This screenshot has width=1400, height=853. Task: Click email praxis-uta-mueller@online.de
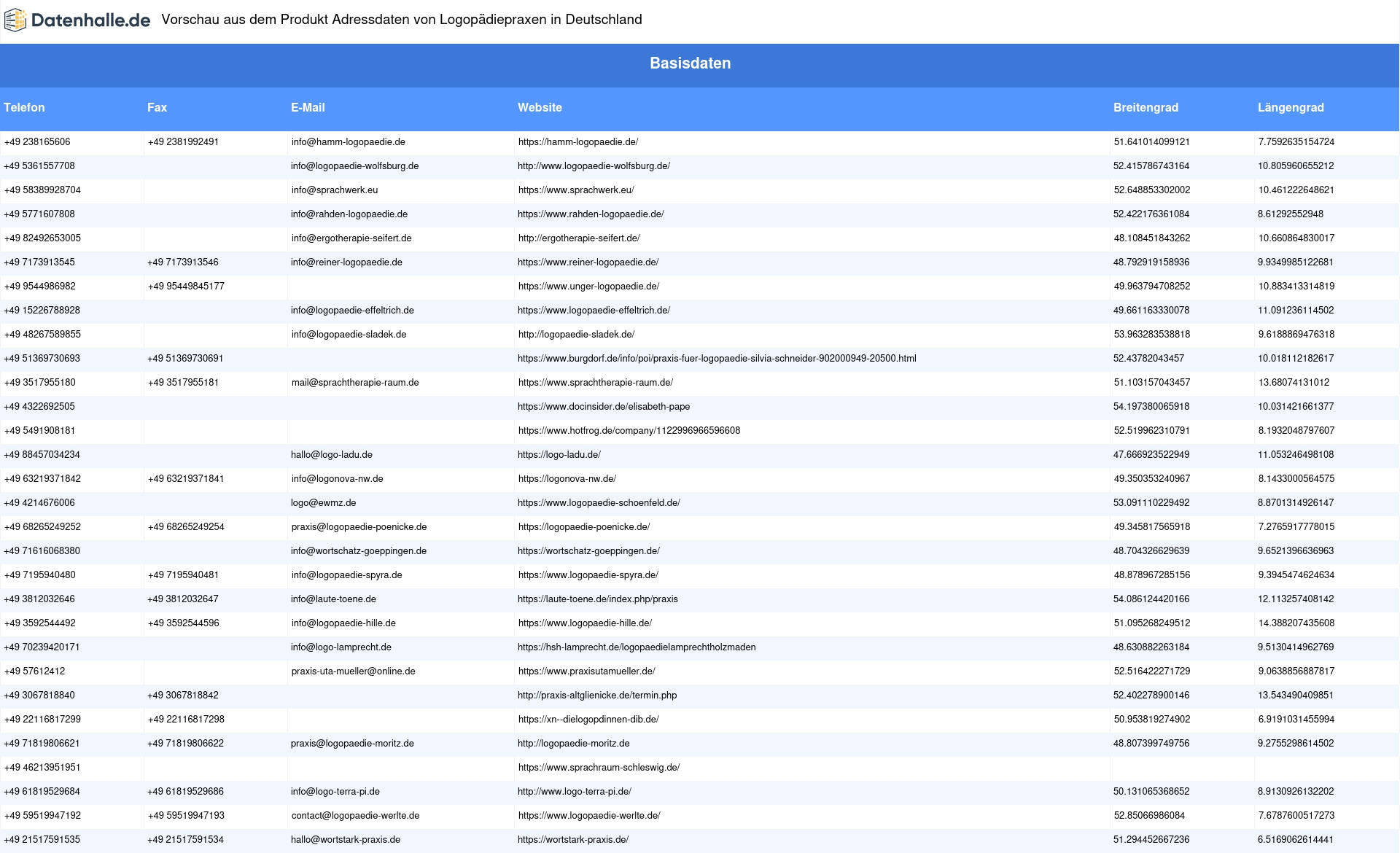353,671
